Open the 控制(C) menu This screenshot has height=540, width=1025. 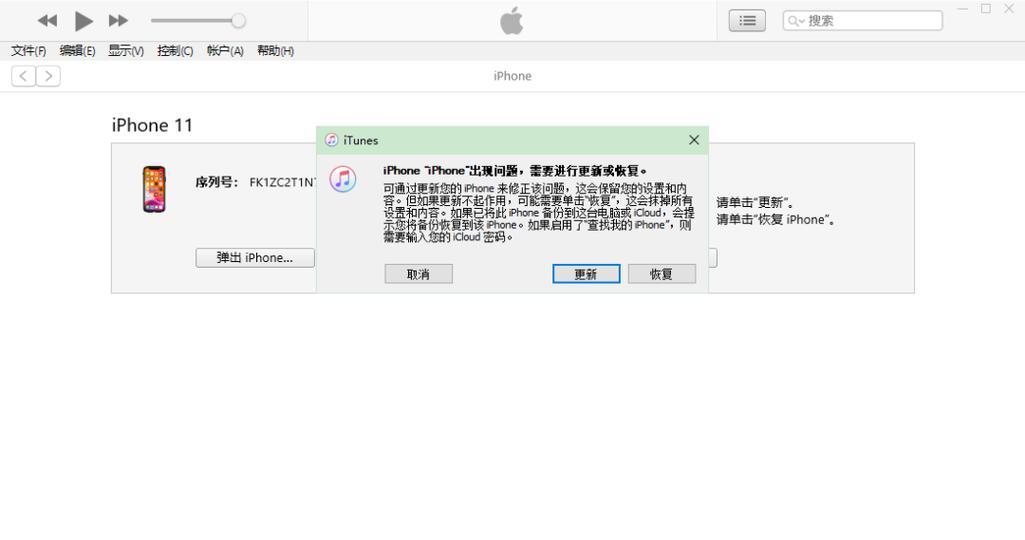[x=175, y=51]
